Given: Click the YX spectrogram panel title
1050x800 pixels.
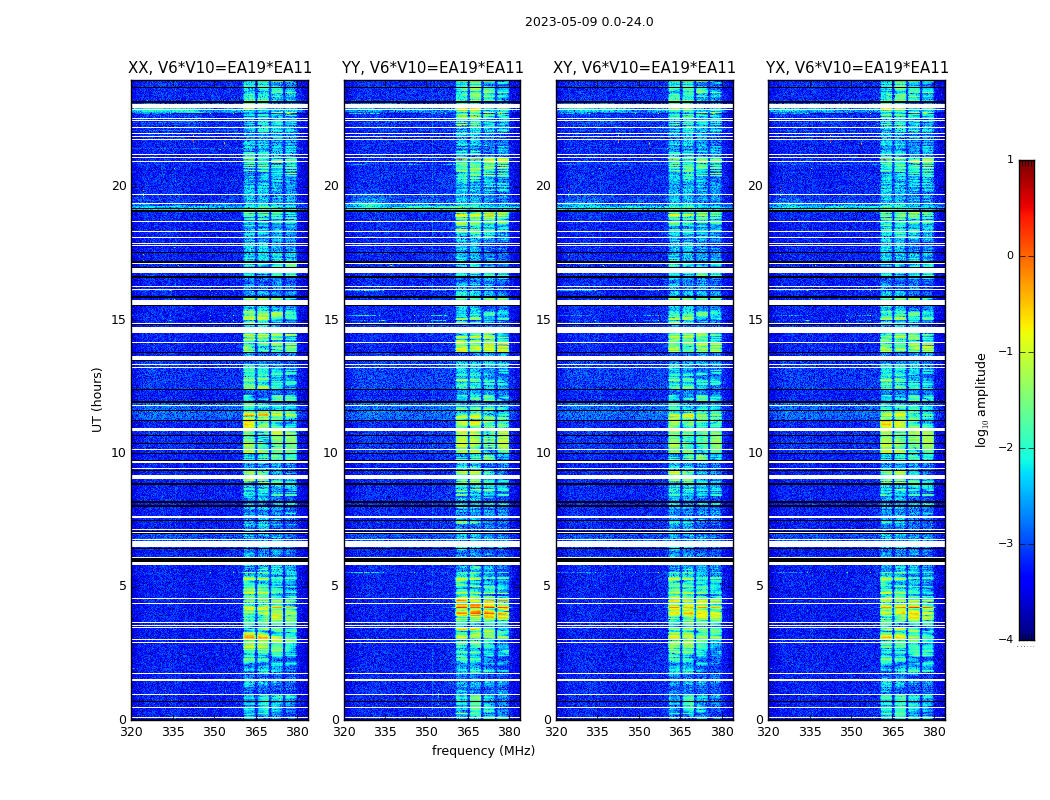Looking at the screenshot, I should tap(857, 68).
